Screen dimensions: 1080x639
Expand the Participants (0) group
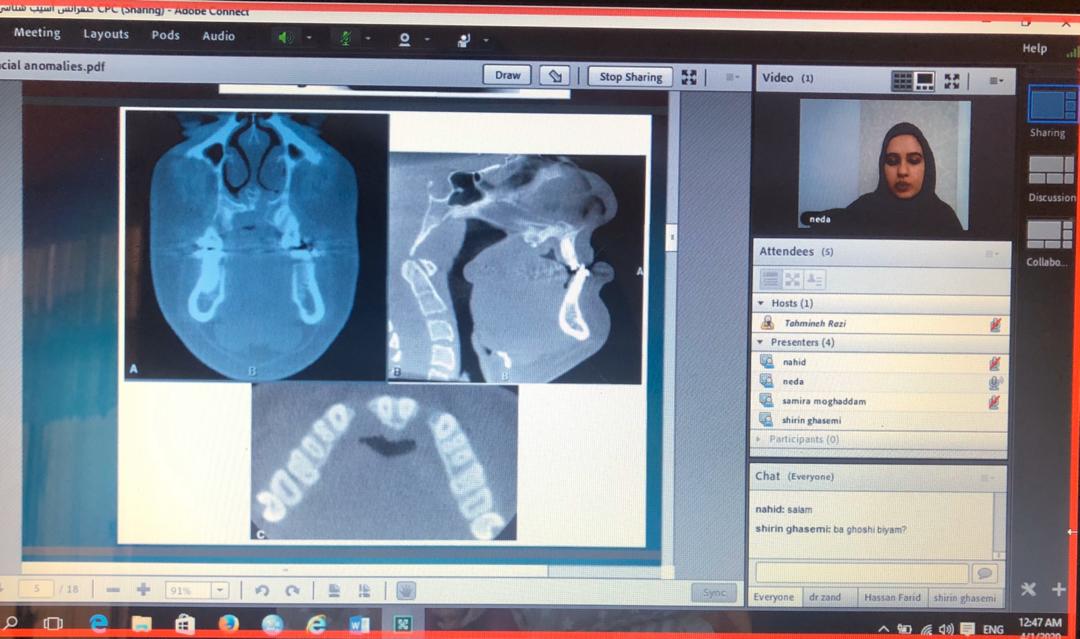pyautogui.click(x=759, y=439)
